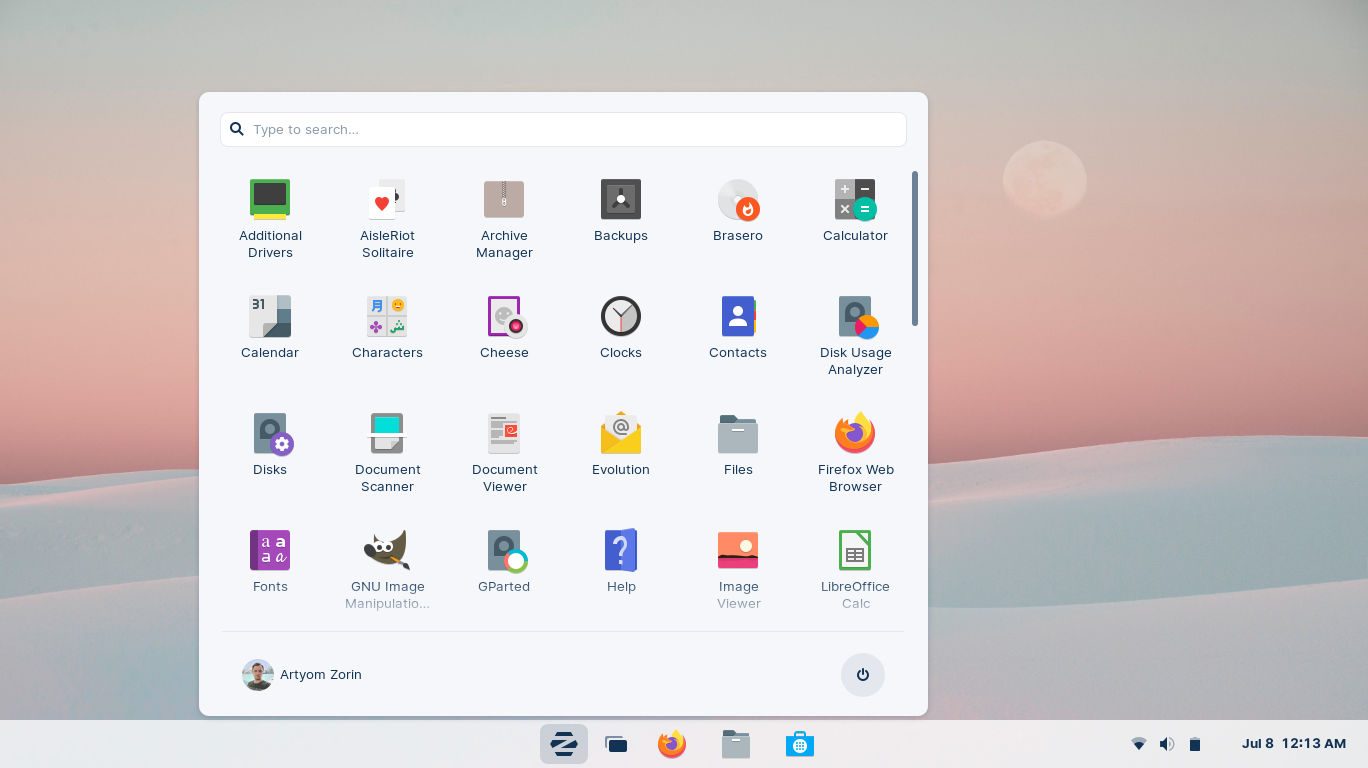Open the Software store on the taskbar
The image size is (1368, 768).
pyautogui.click(x=800, y=744)
